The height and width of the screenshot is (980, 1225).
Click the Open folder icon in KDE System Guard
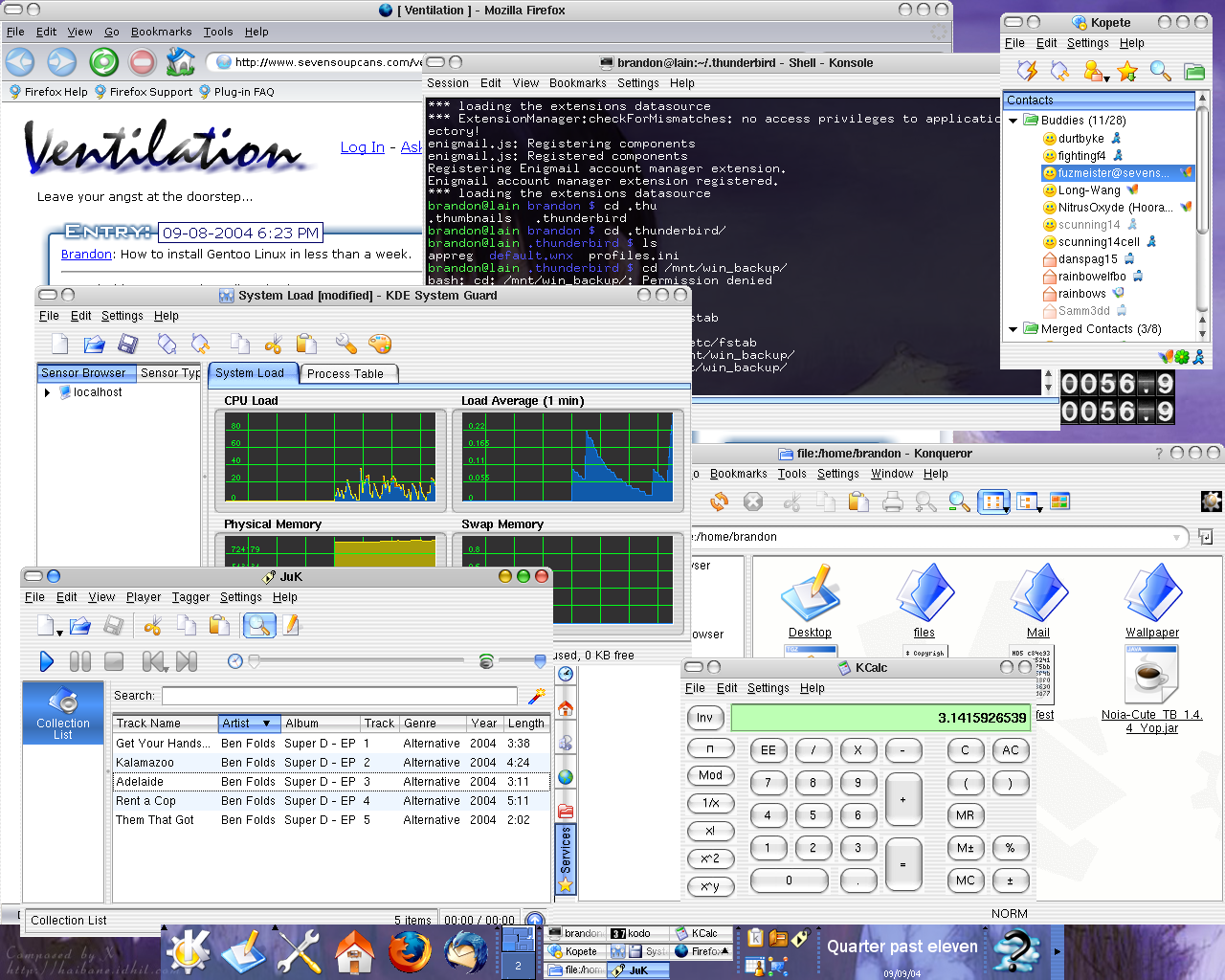pyautogui.click(x=94, y=345)
